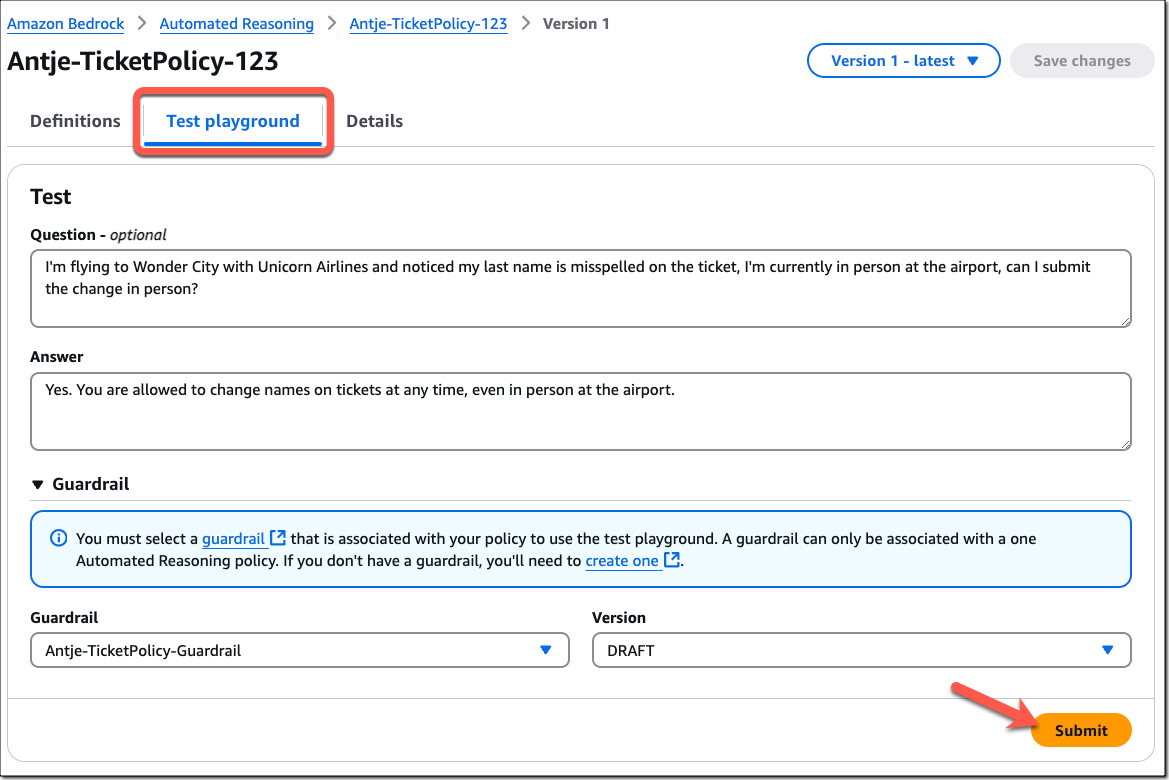Click the Save changes button

1082,61
